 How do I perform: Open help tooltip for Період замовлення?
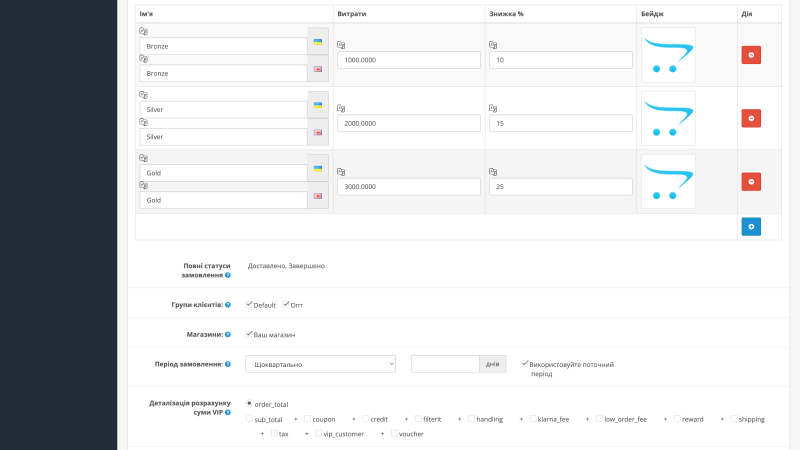[x=228, y=364]
